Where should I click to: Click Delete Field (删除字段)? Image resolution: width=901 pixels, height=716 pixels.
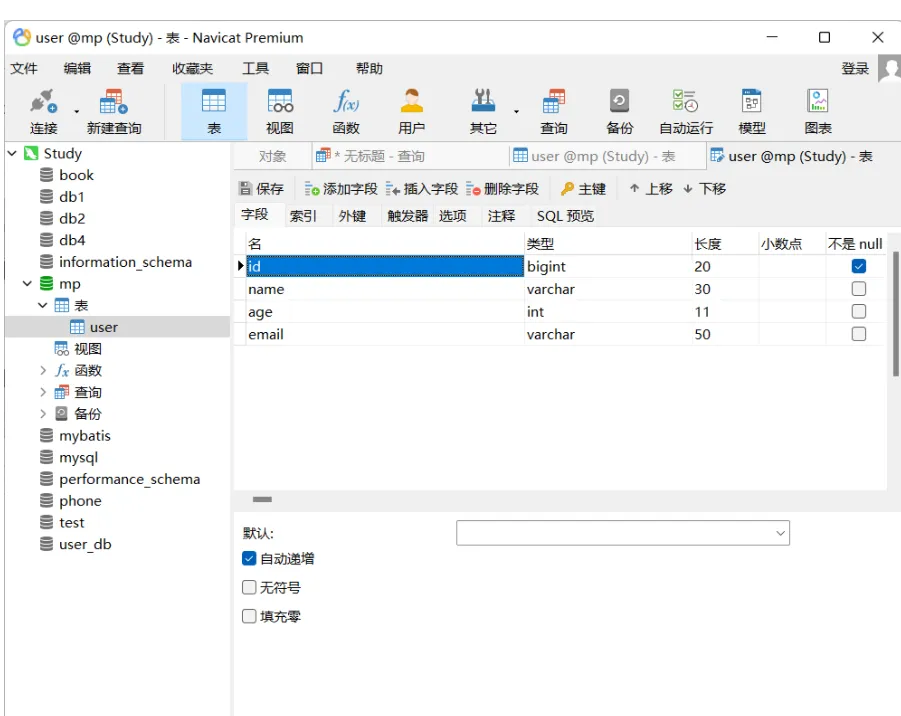coord(502,188)
